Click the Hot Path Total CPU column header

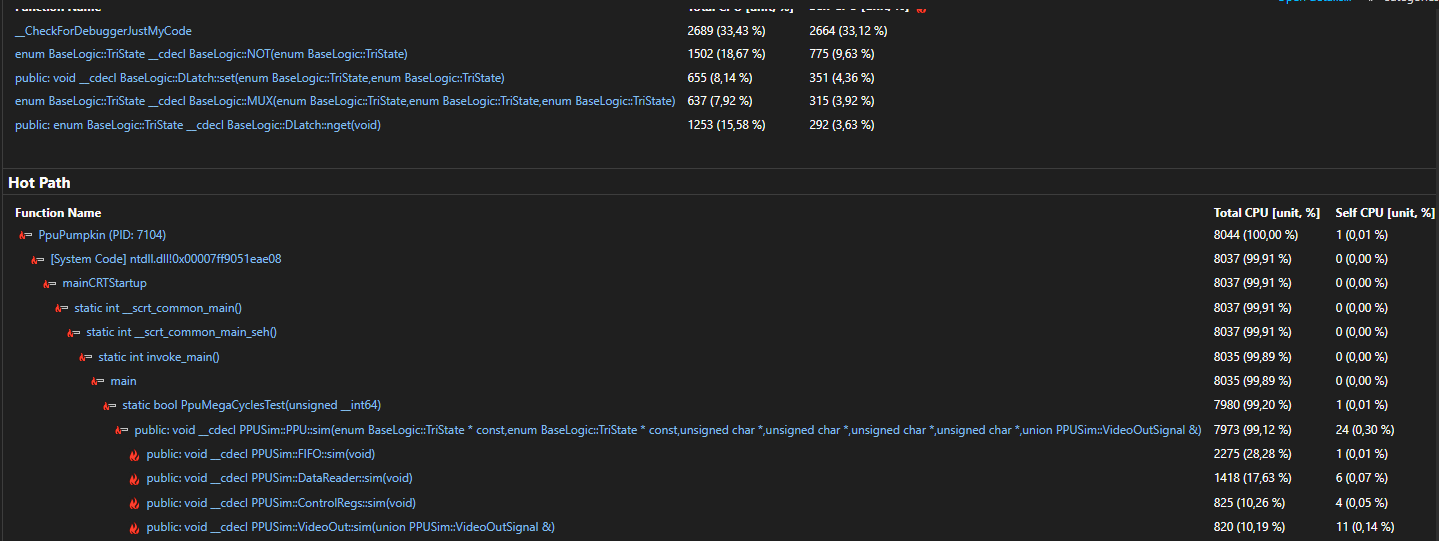tap(1267, 213)
